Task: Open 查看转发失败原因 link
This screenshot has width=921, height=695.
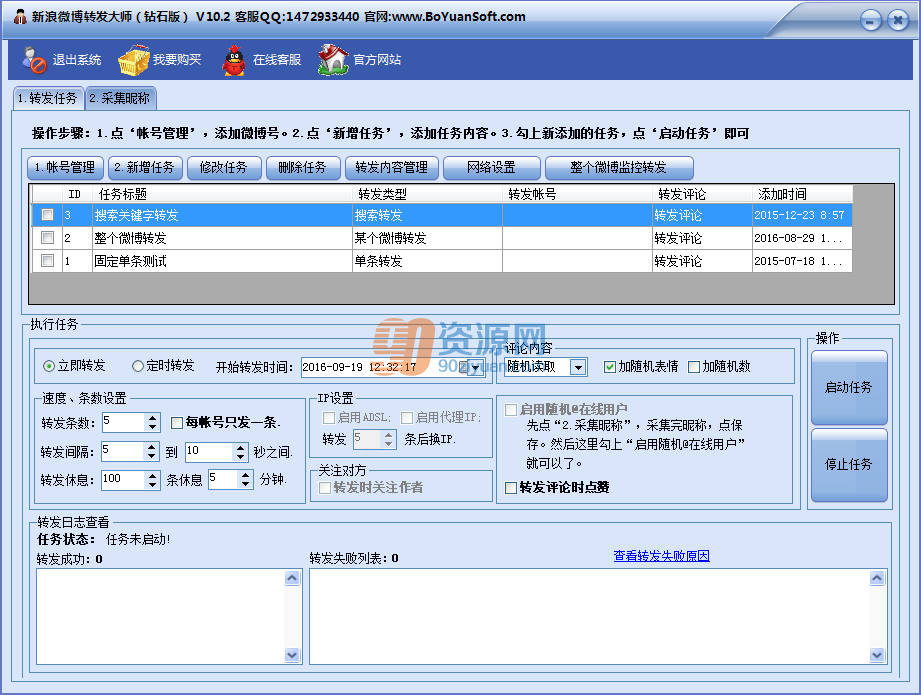Action: point(661,556)
